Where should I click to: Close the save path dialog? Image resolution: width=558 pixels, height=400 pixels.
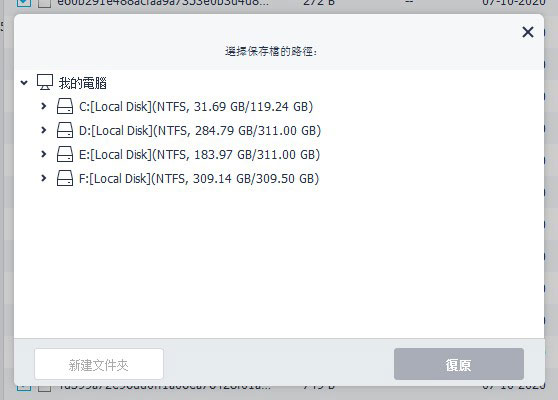(528, 32)
